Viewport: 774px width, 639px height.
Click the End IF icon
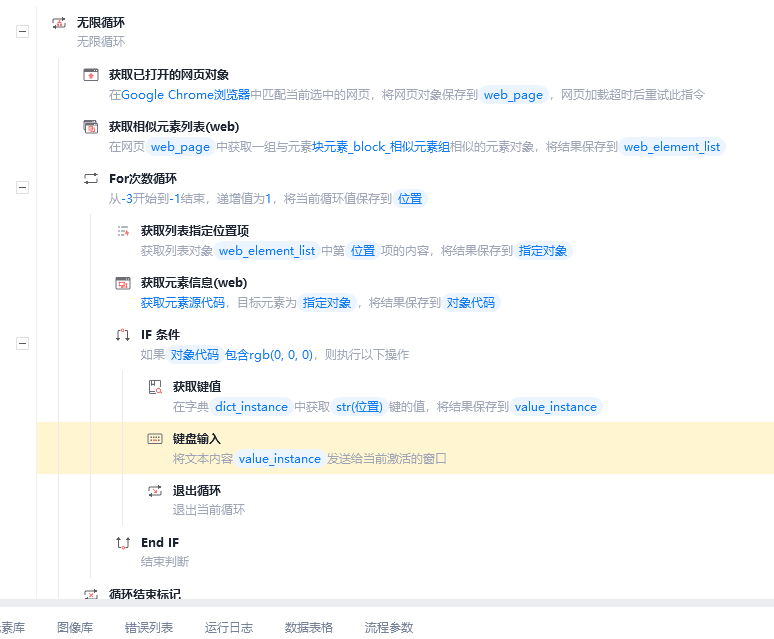123,543
